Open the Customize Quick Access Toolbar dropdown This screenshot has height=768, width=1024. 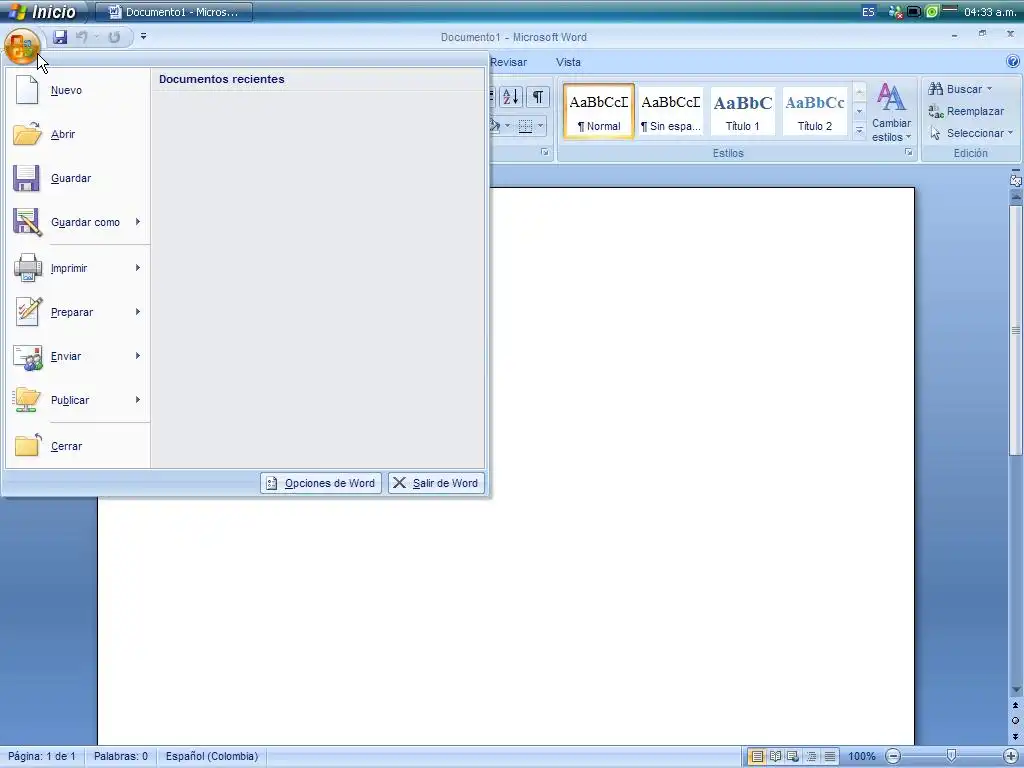point(144,37)
